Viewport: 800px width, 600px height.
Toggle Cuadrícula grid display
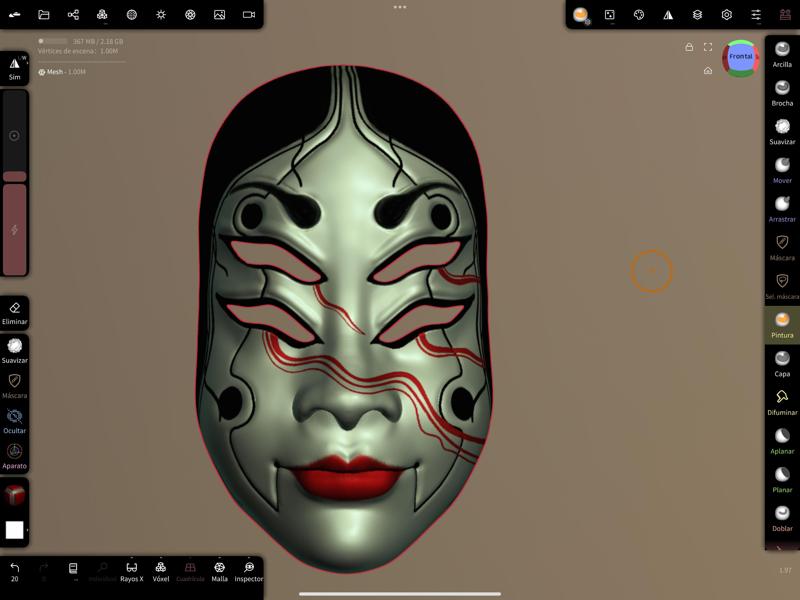click(190, 571)
